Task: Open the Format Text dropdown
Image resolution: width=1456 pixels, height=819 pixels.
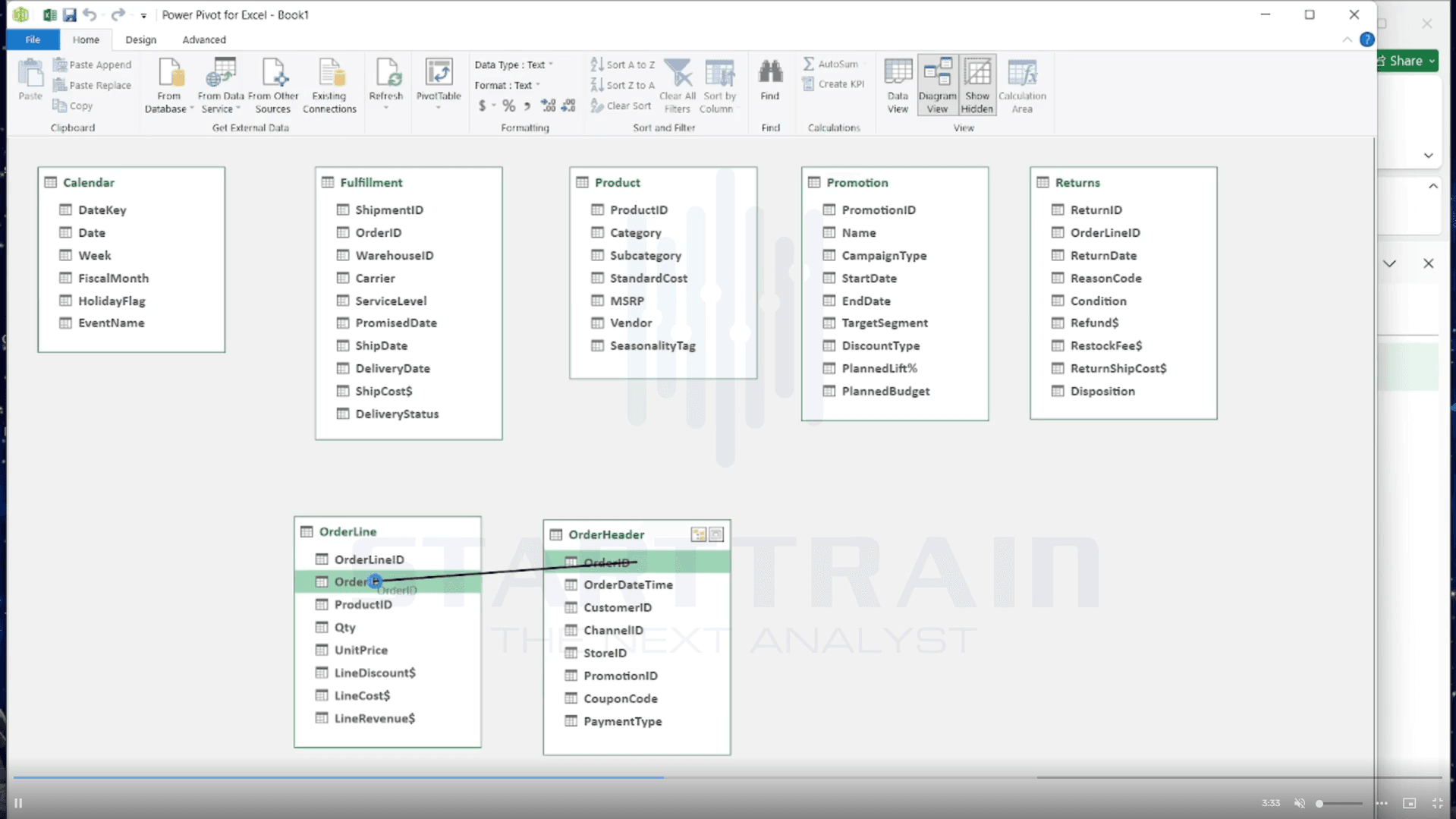Action: tap(507, 85)
